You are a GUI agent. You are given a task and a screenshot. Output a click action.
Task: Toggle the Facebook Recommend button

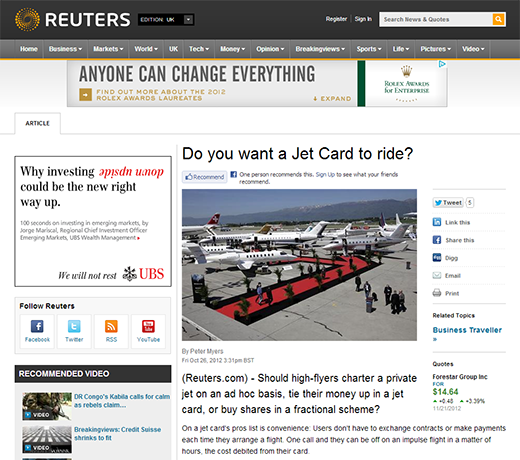205,177
